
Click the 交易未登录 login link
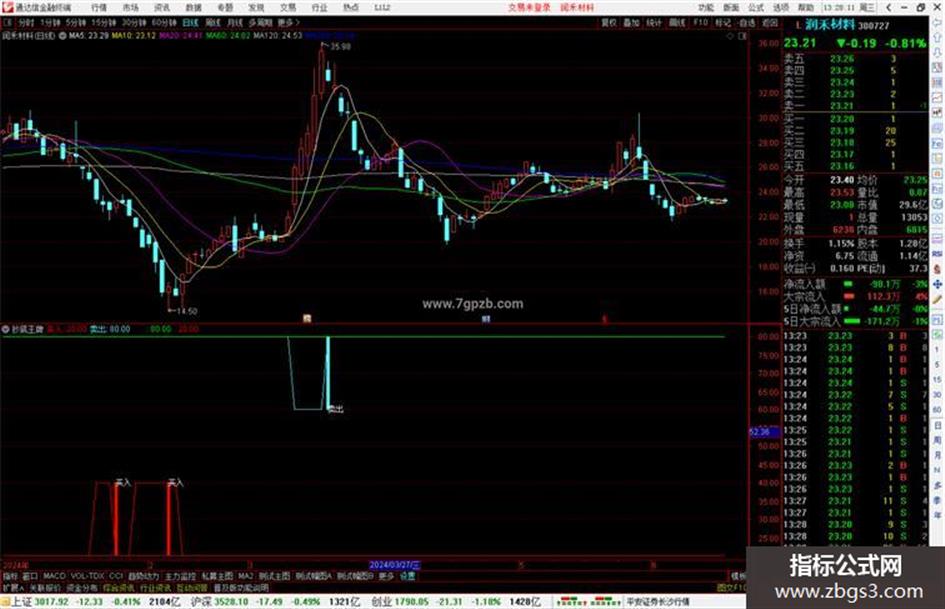[x=529, y=7]
